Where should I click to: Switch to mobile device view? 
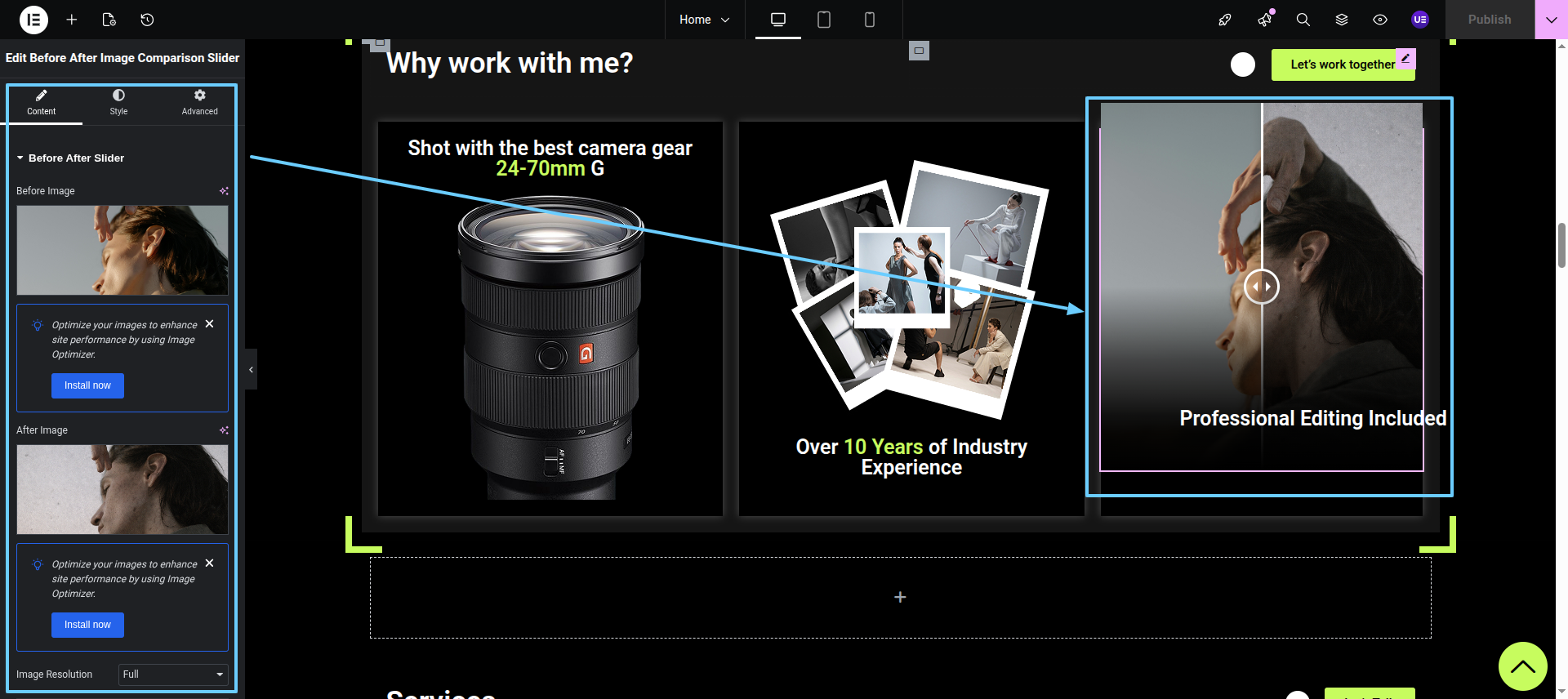[x=869, y=20]
